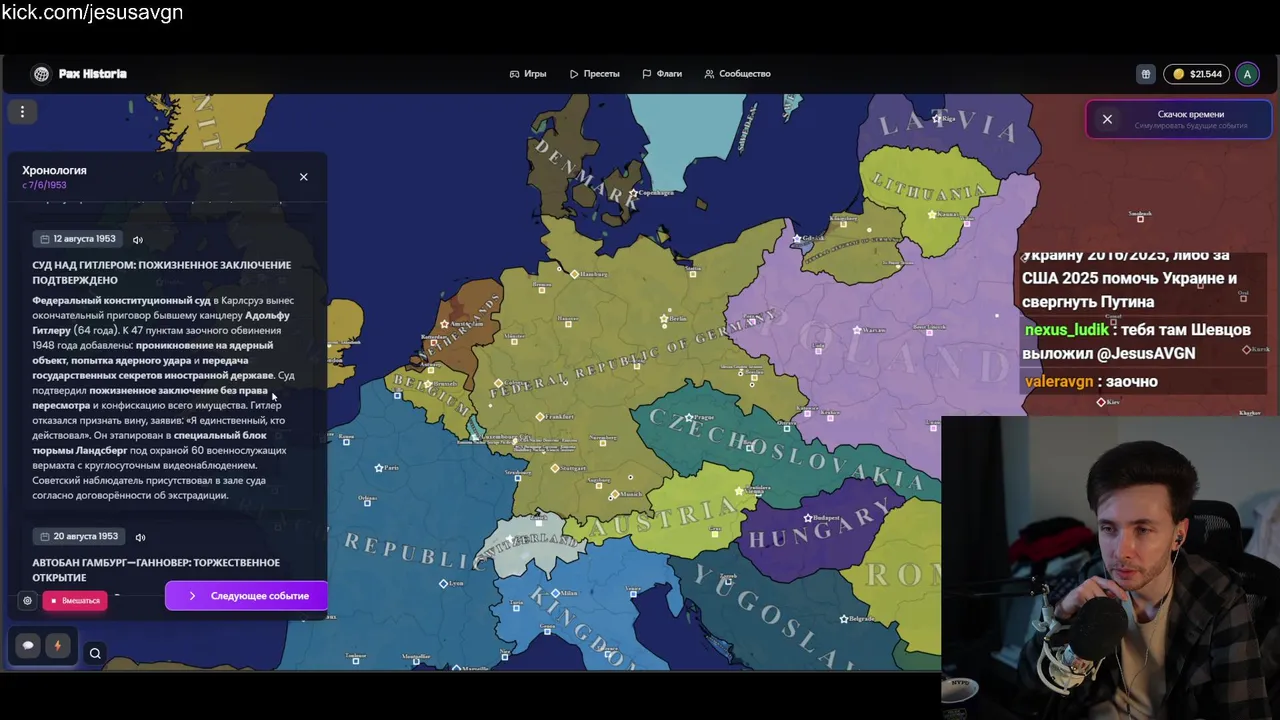This screenshot has width=1280, height=720.
Task: Click the Denmark country label
Action: 585,173
